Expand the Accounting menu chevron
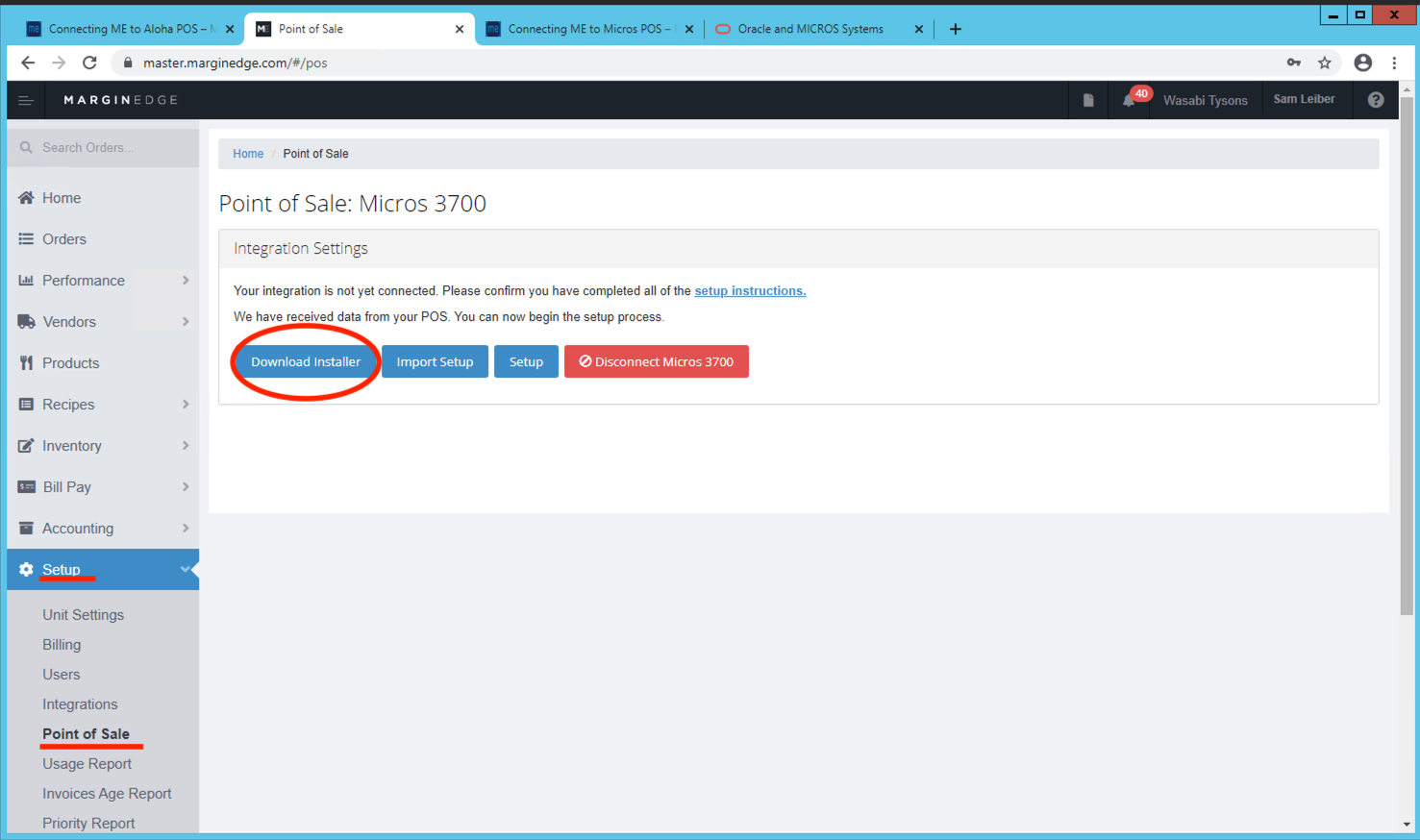Viewport: 1420px width, 840px height. pyautogui.click(x=186, y=529)
